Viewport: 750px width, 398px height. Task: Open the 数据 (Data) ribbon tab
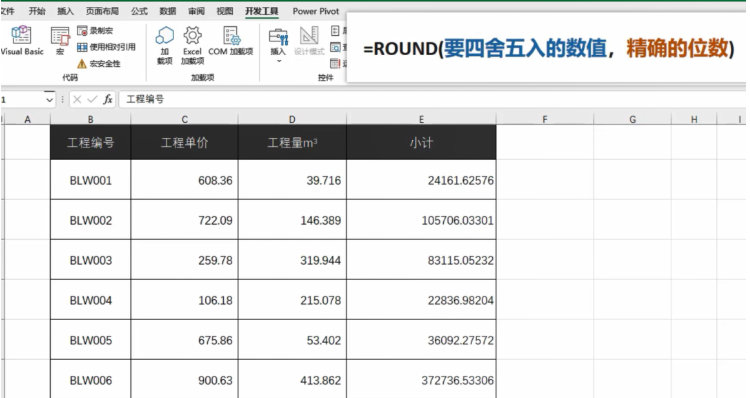167,11
